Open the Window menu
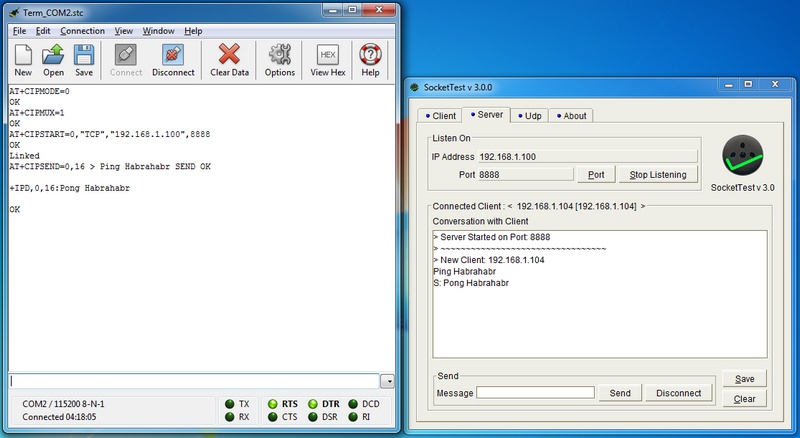Screen dimensions: 800x438 tap(158, 31)
